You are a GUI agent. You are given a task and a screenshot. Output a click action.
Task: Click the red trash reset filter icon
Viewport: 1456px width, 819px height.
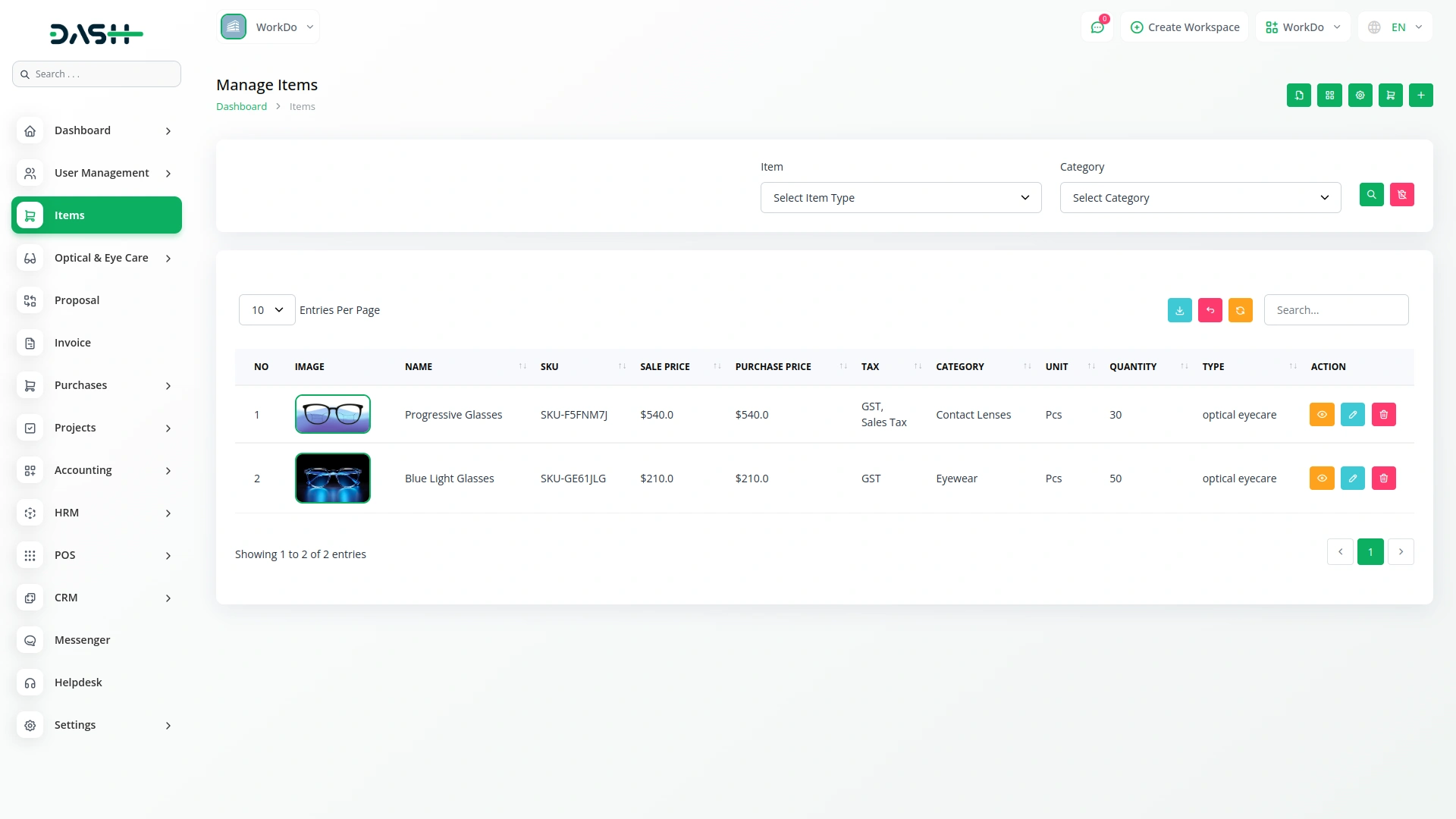[1401, 195]
